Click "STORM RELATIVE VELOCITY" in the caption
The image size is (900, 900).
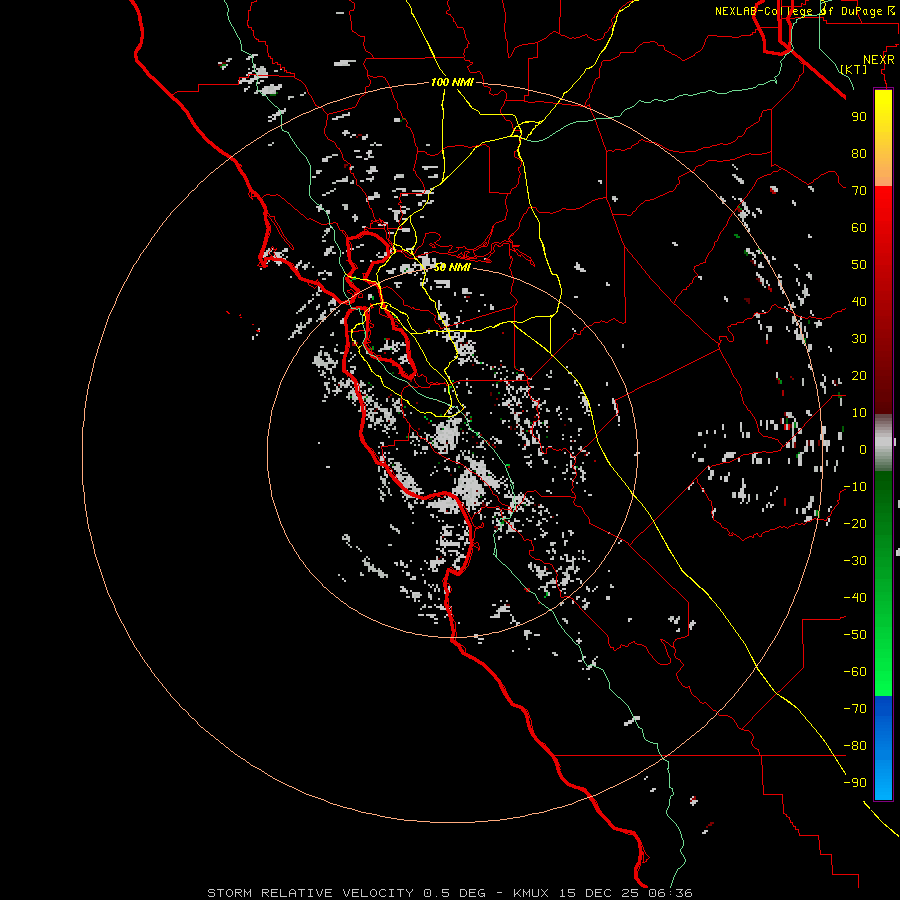(x=310, y=893)
